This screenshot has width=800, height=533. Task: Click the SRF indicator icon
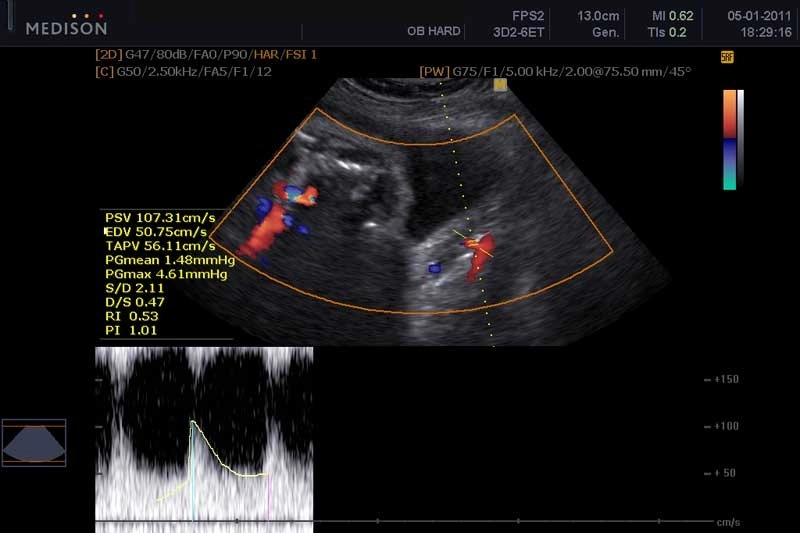pyautogui.click(x=727, y=58)
